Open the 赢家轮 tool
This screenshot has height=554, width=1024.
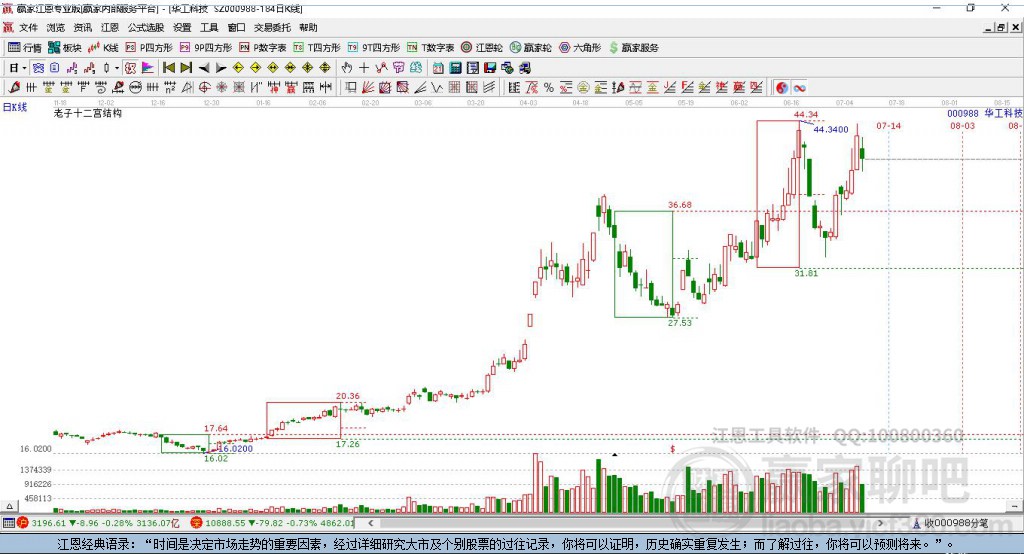click(530, 48)
